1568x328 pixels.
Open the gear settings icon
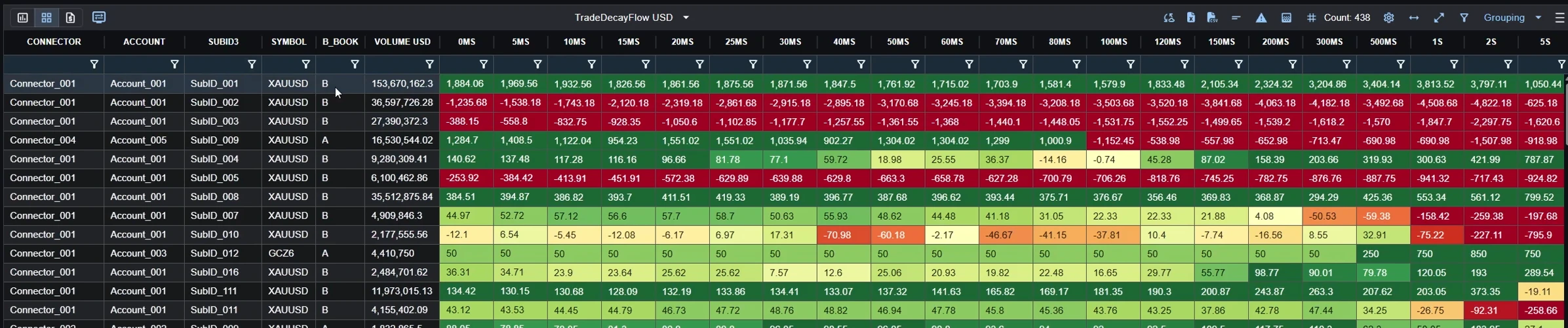pos(1388,18)
